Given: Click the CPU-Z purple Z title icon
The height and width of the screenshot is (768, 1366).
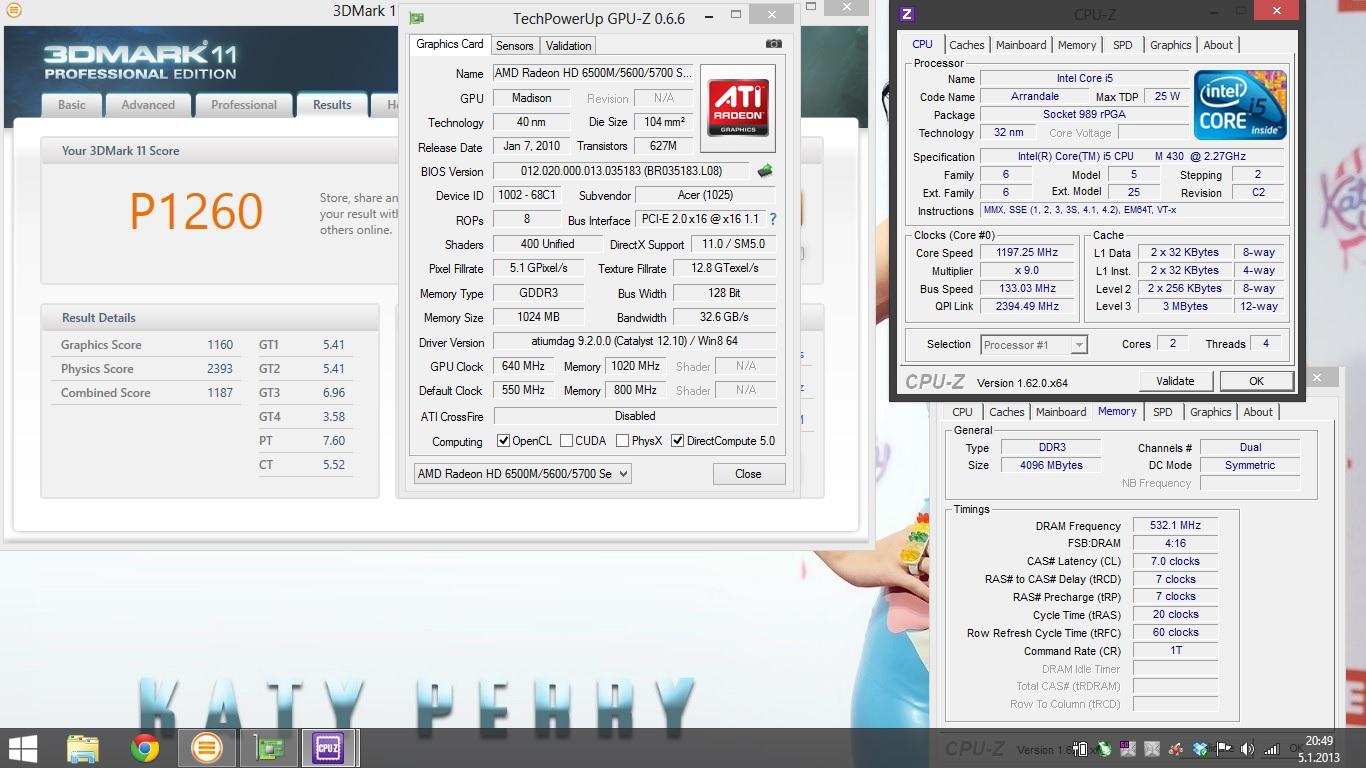Looking at the screenshot, I should click(907, 13).
